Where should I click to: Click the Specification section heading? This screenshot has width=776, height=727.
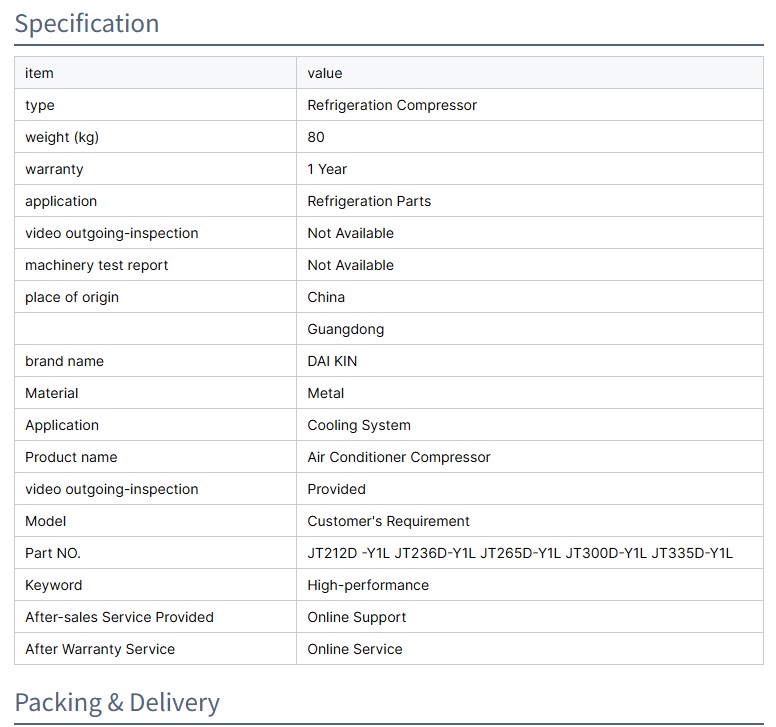tap(87, 24)
